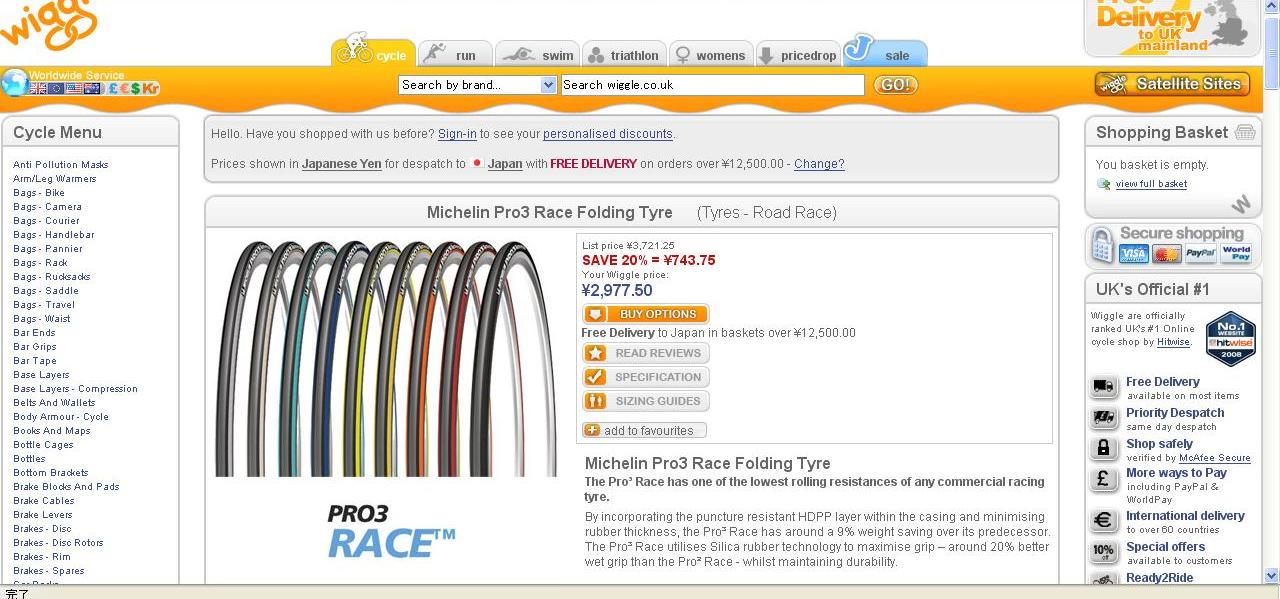Select the UK flag icon
Viewport: 1280px width, 599px height.
click(38, 88)
